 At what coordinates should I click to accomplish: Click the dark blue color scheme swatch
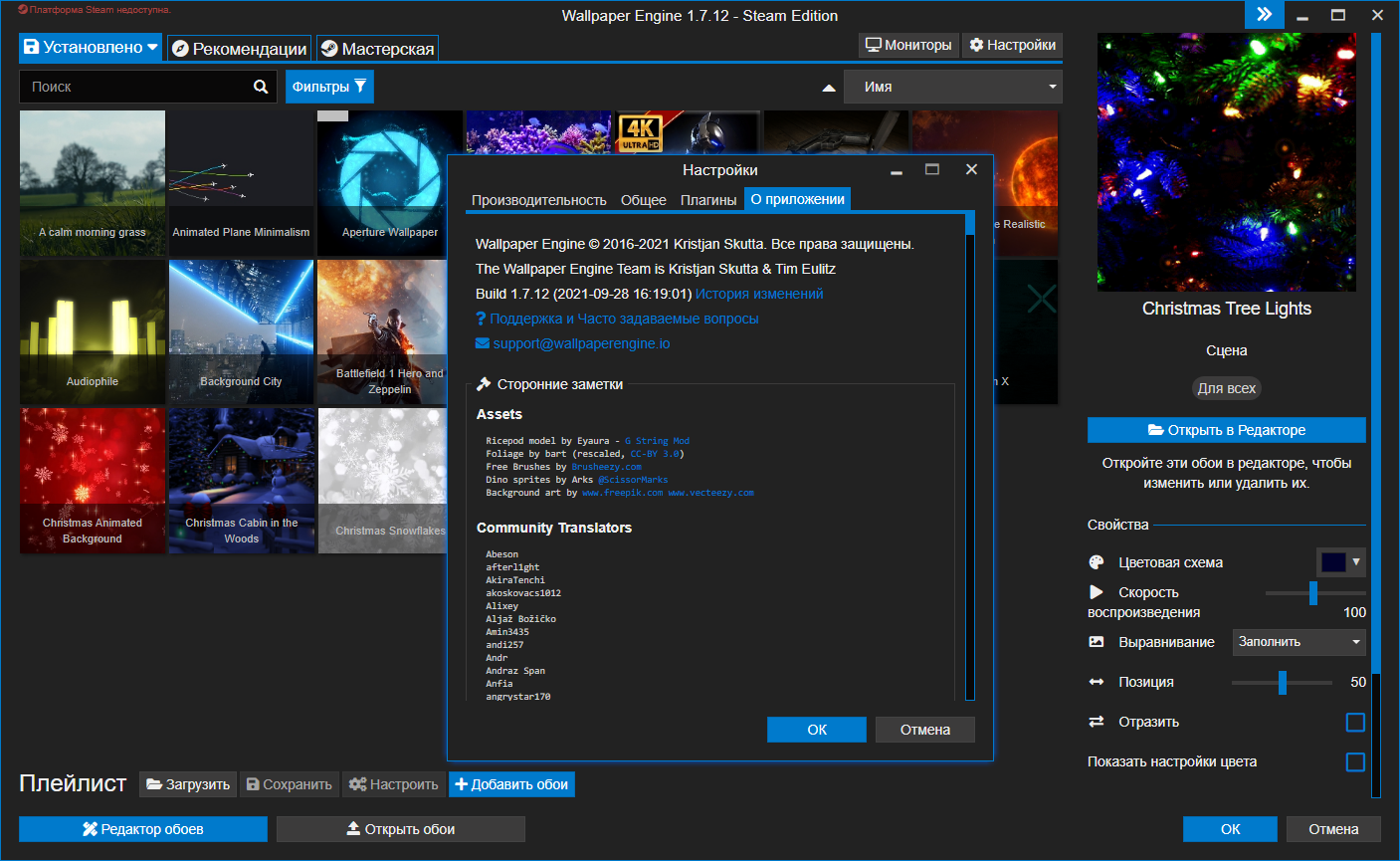1333,562
